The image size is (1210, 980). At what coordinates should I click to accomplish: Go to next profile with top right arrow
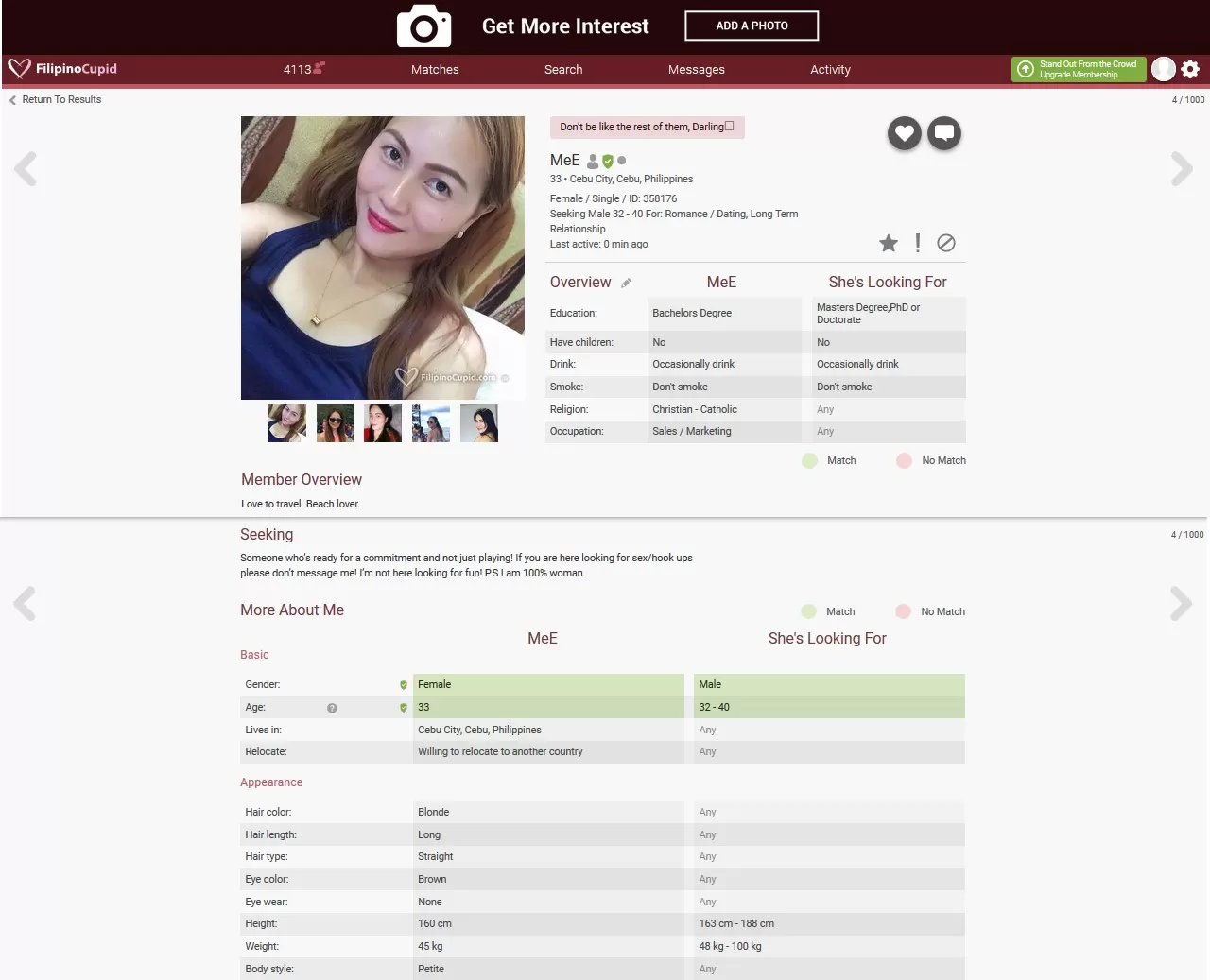pos(1181,169)
